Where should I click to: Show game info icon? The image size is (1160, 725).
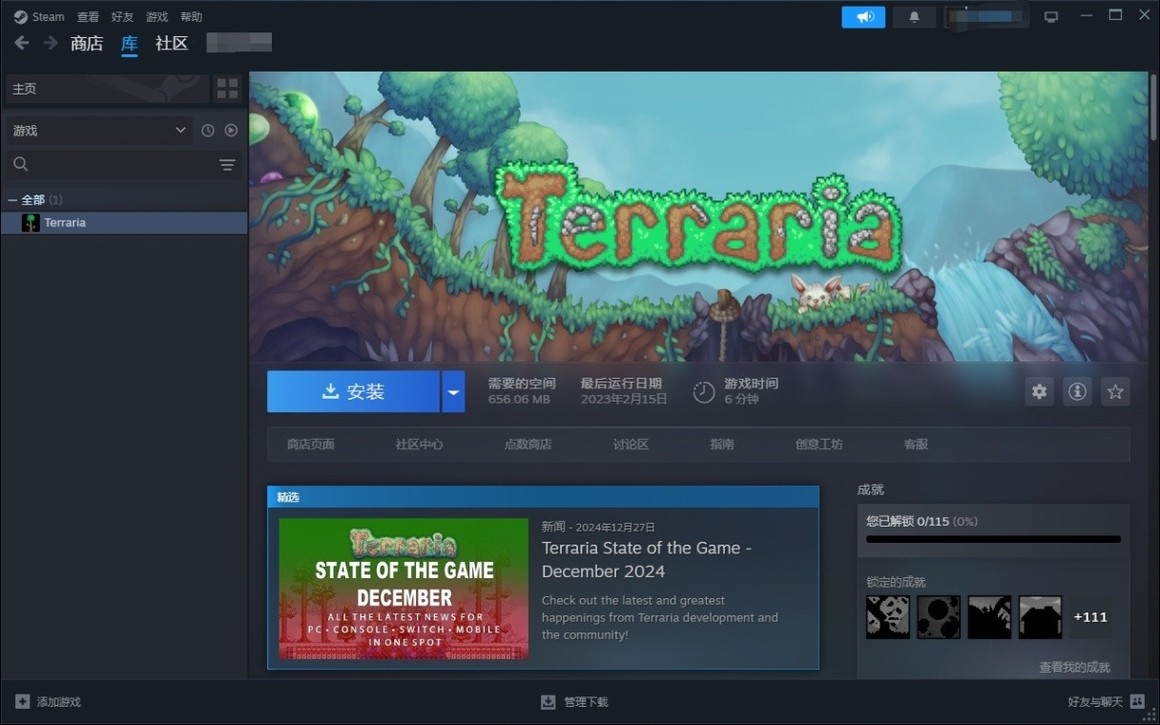(x=1077, y=391)
